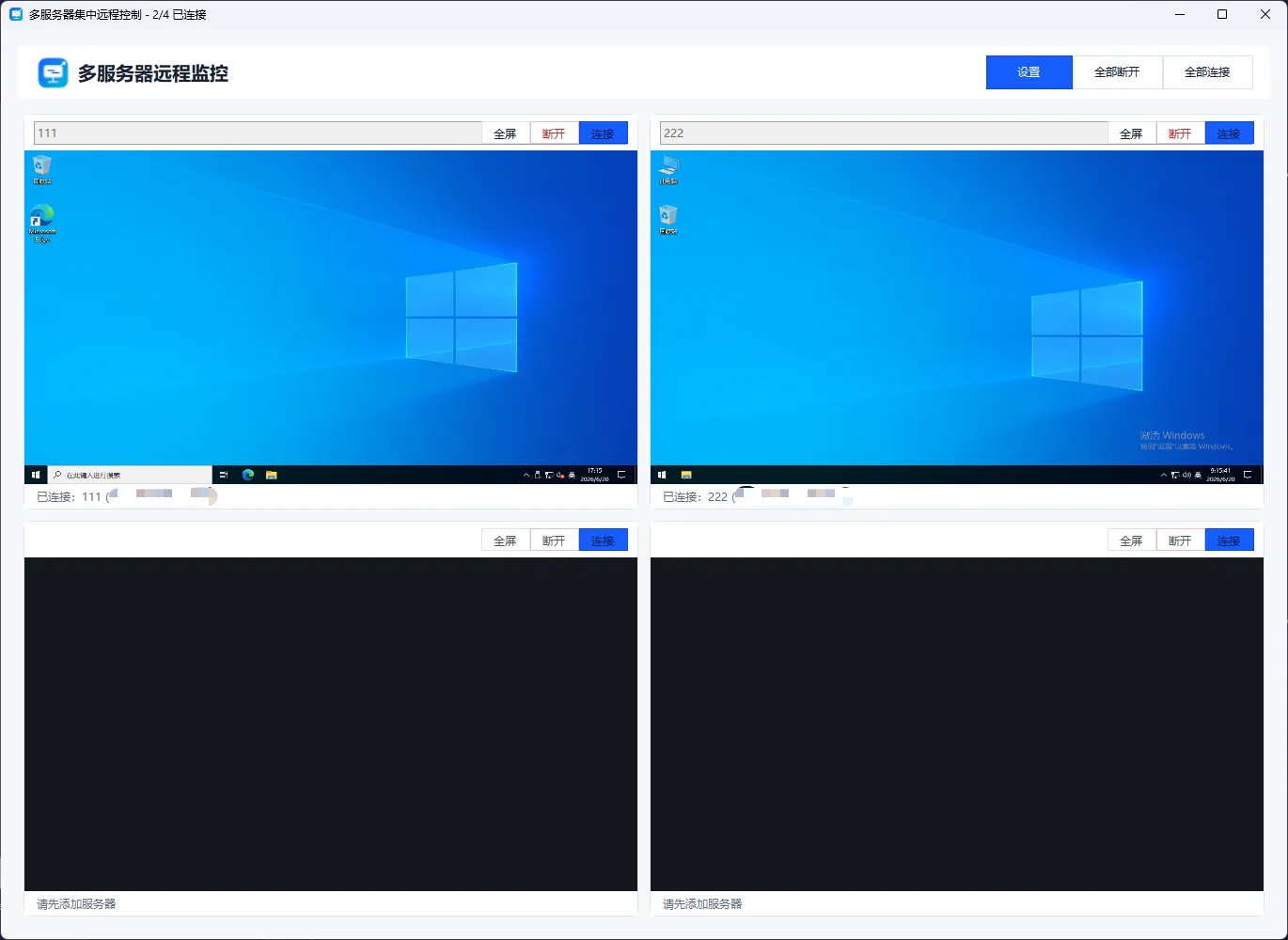
Task: Click red 断开 for server 111
Action: click(555, 133)
